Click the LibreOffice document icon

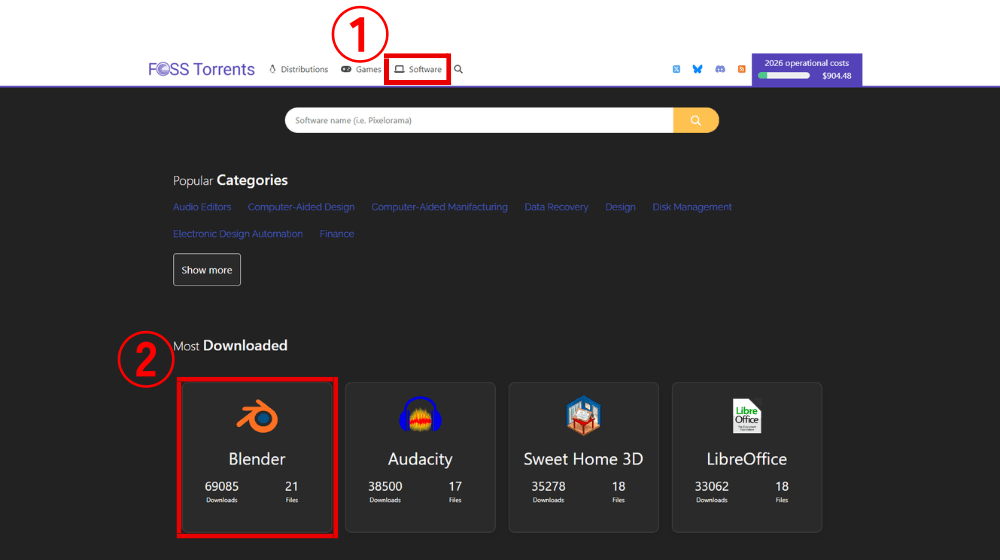point(747,415)
